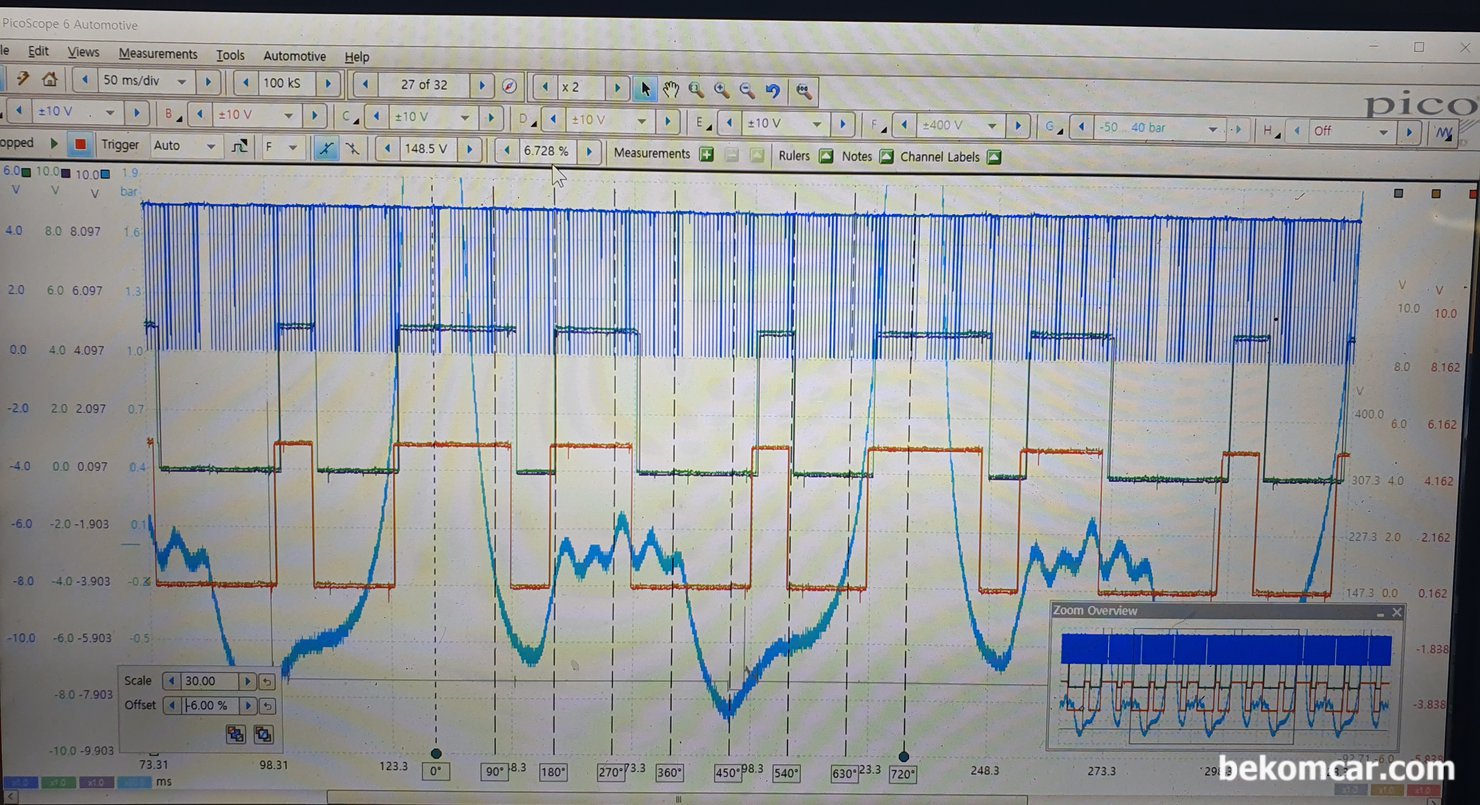Click the trigger threshold 148.5 V field
This screenshot has height=805, width=1480.
coord(426,149)
